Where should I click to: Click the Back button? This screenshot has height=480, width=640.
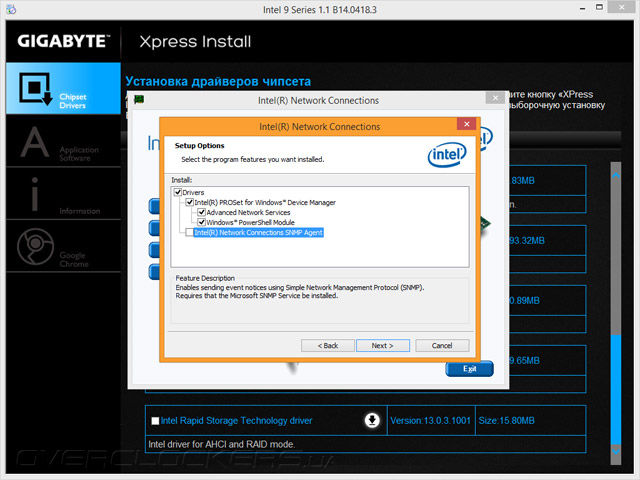[x=328, y=345]
